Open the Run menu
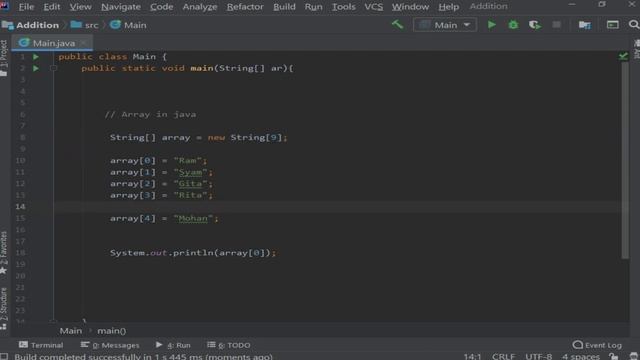Viewport: 640px width, 360px height. 313,7
